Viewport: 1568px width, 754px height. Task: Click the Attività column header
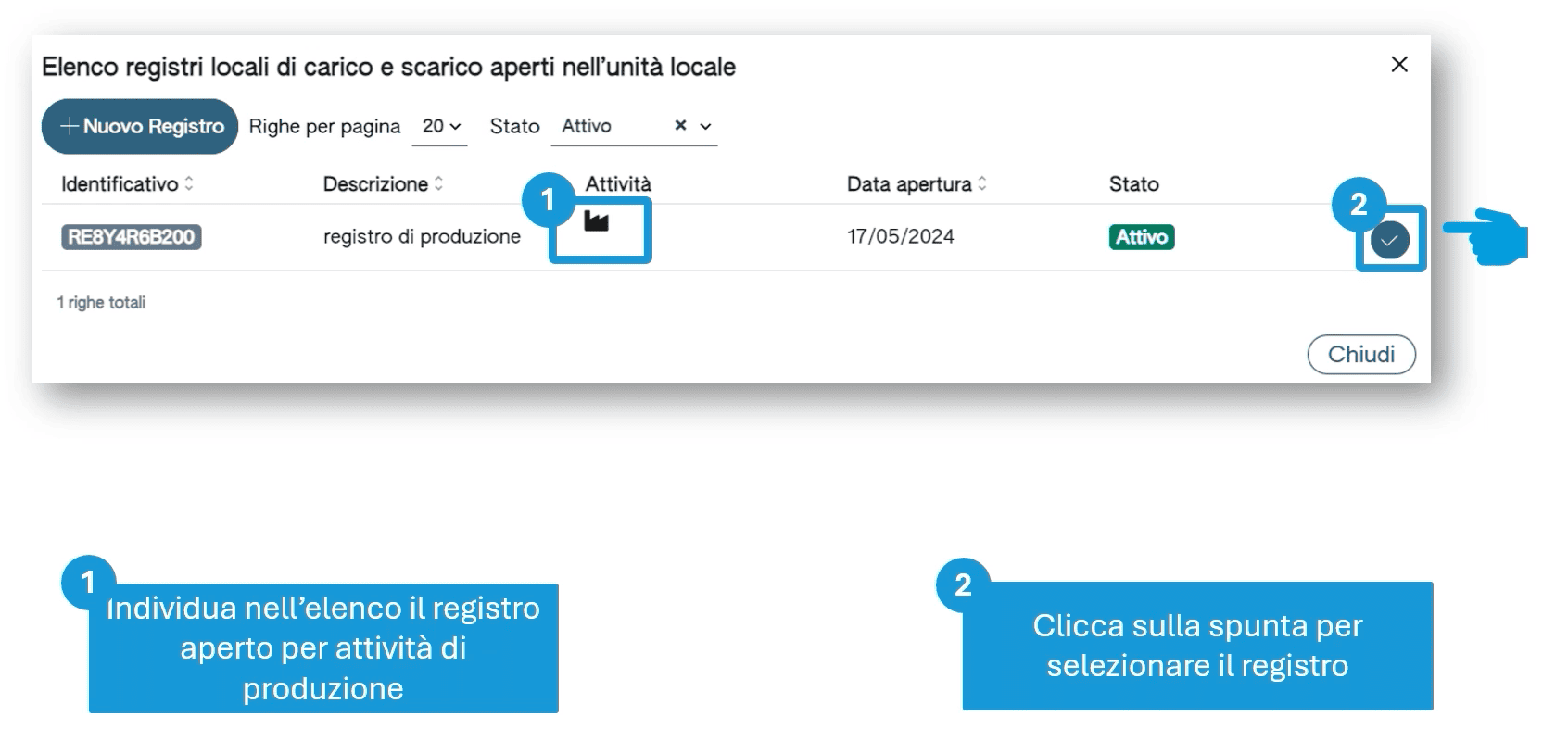(x=618, y=183)
